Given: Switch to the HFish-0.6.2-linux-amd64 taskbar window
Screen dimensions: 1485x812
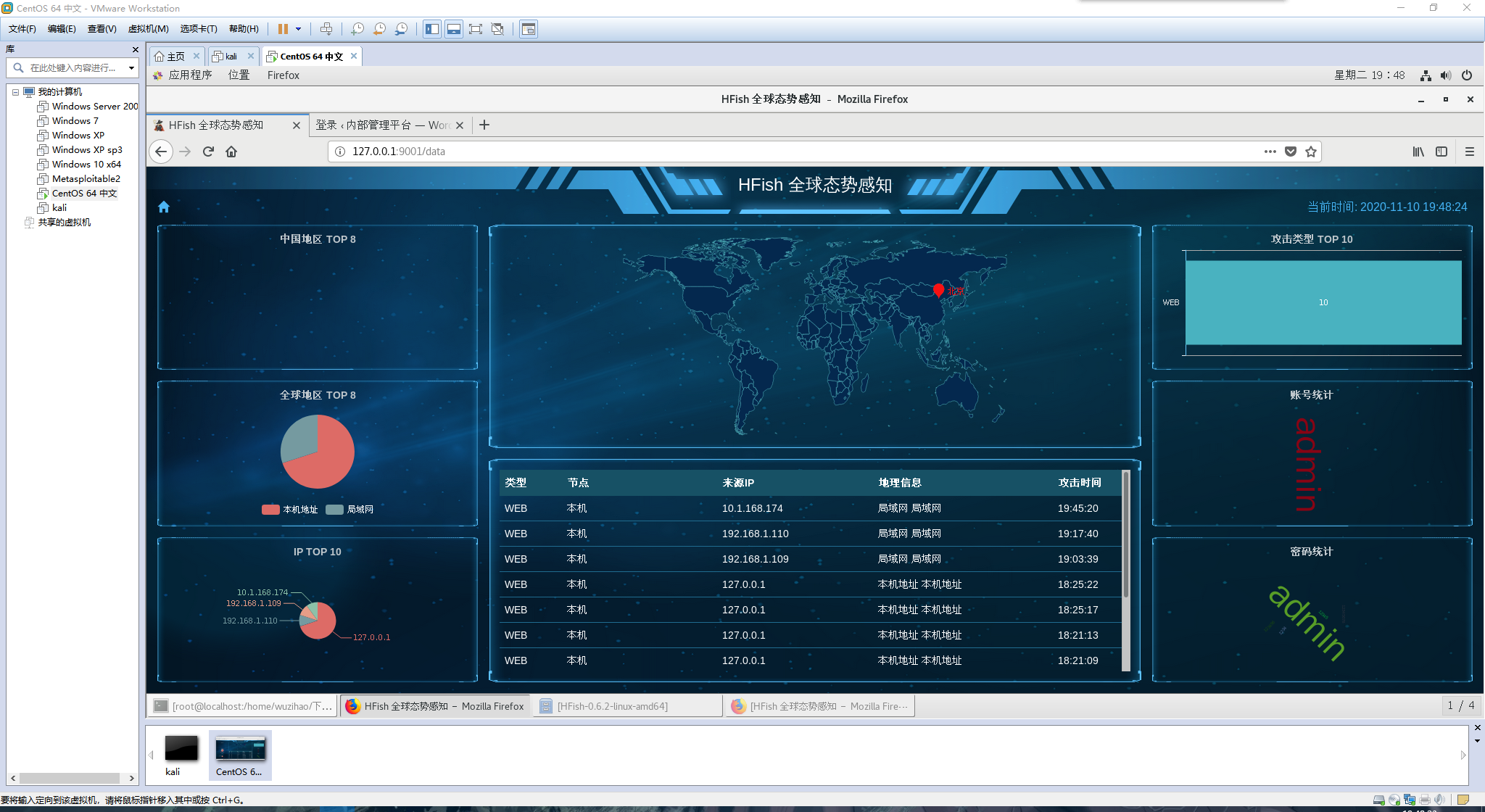Looking at the screenshot, I should (612, 706).
